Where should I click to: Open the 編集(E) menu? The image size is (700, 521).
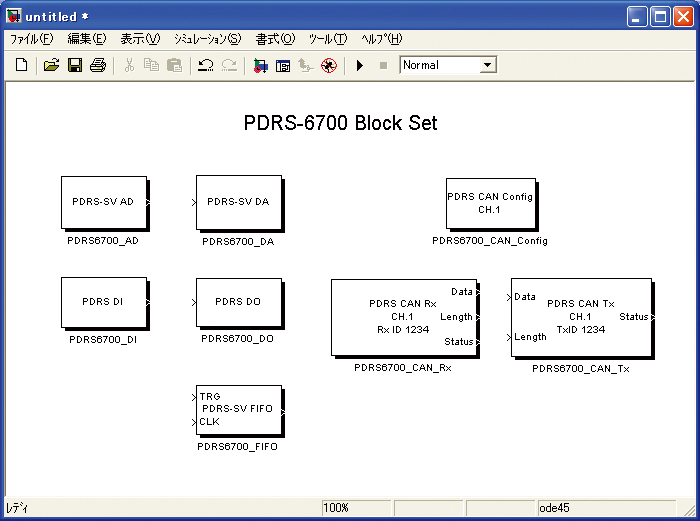pyautogui.click(x=87, y=39)
